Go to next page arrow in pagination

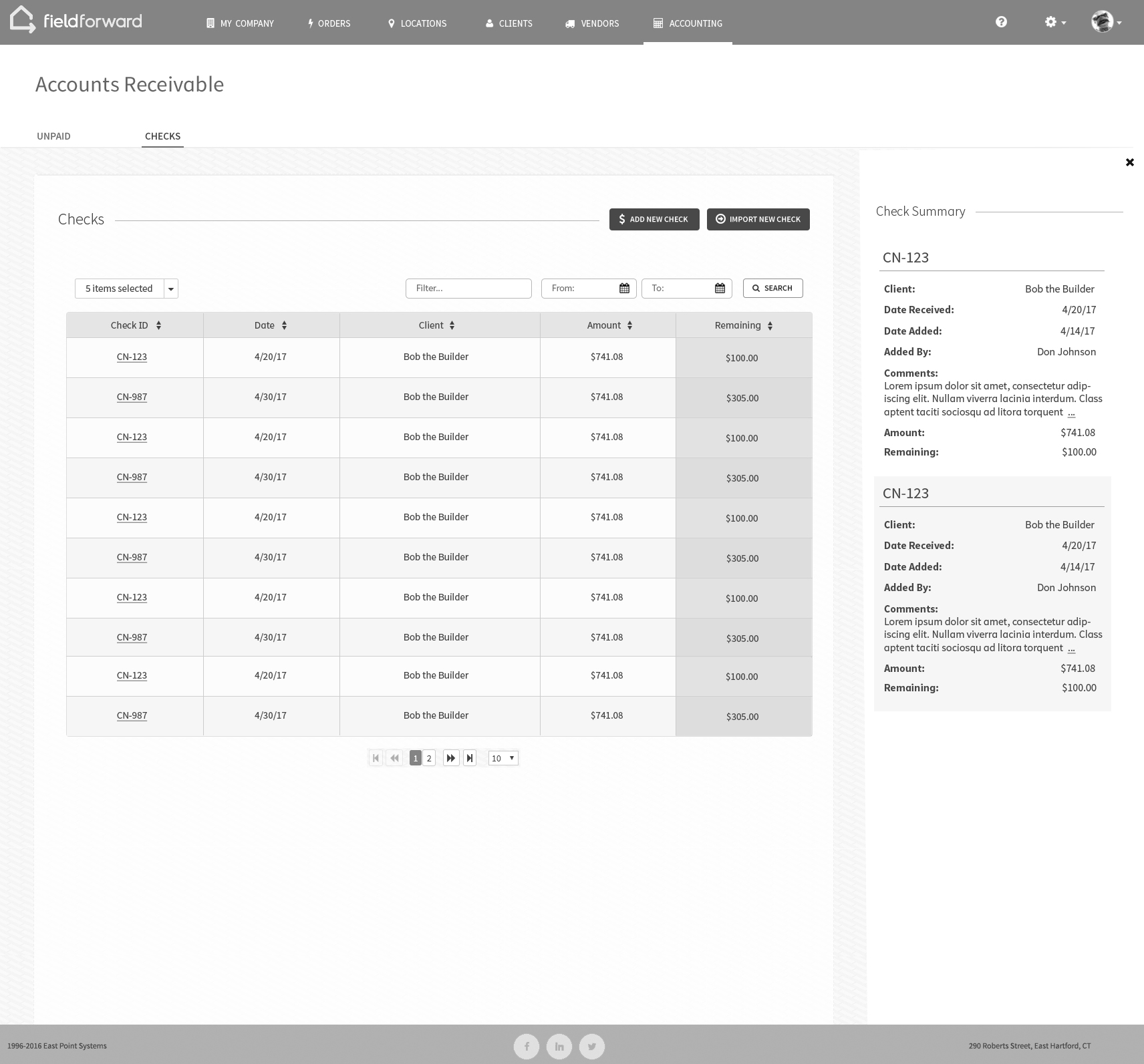point(451,758)
